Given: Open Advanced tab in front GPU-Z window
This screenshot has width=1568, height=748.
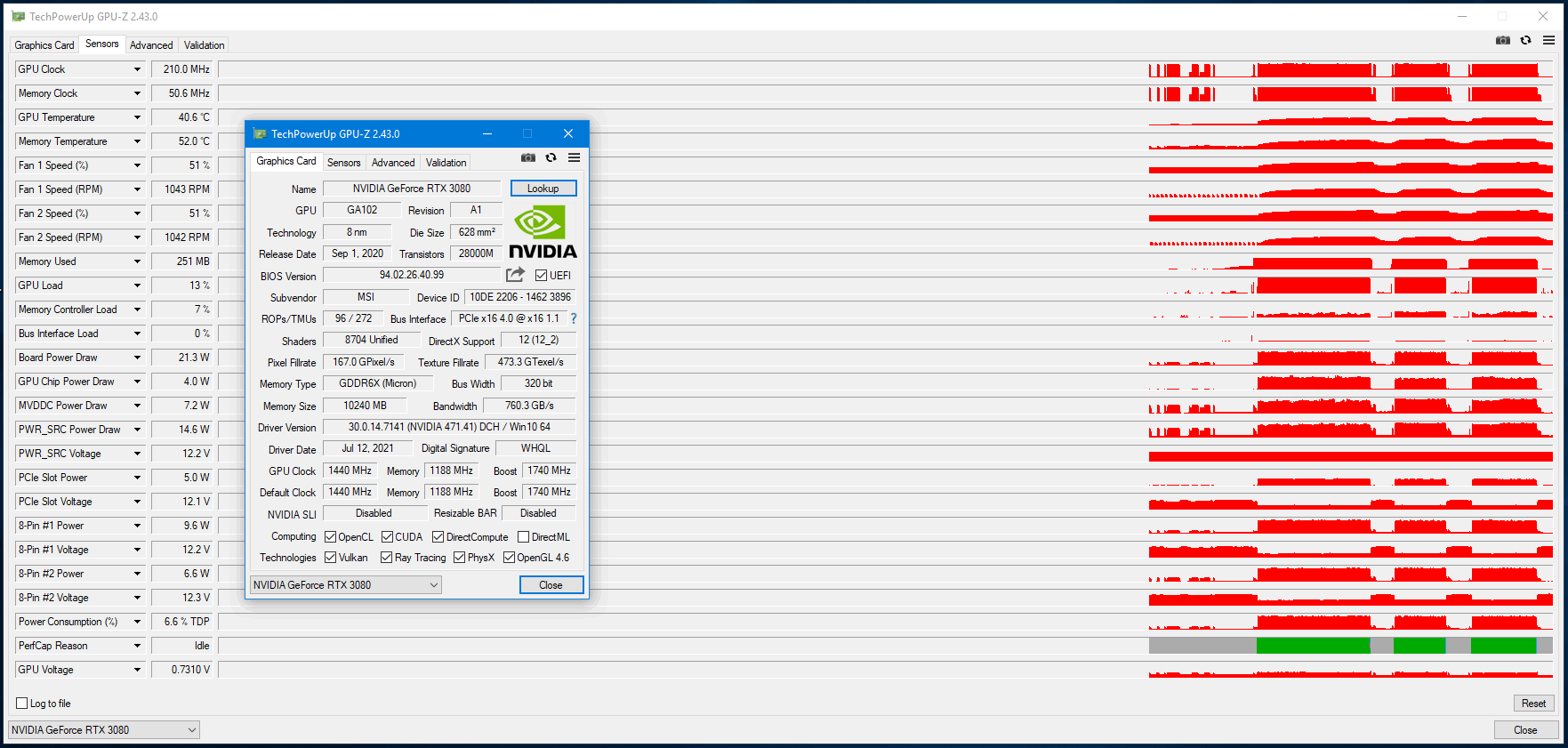Looking at the screenshot, I should (393, 163).
